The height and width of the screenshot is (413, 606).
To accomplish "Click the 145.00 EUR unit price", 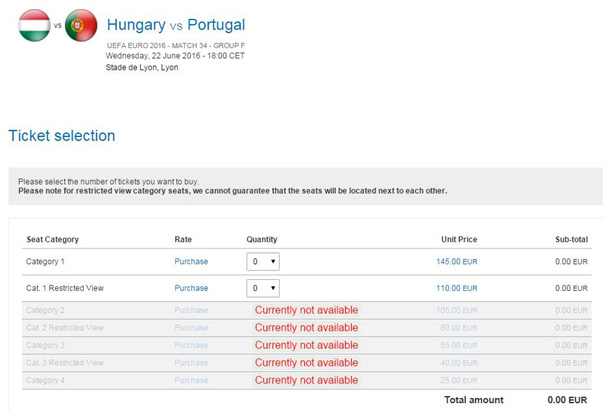I will coord(457,262).
